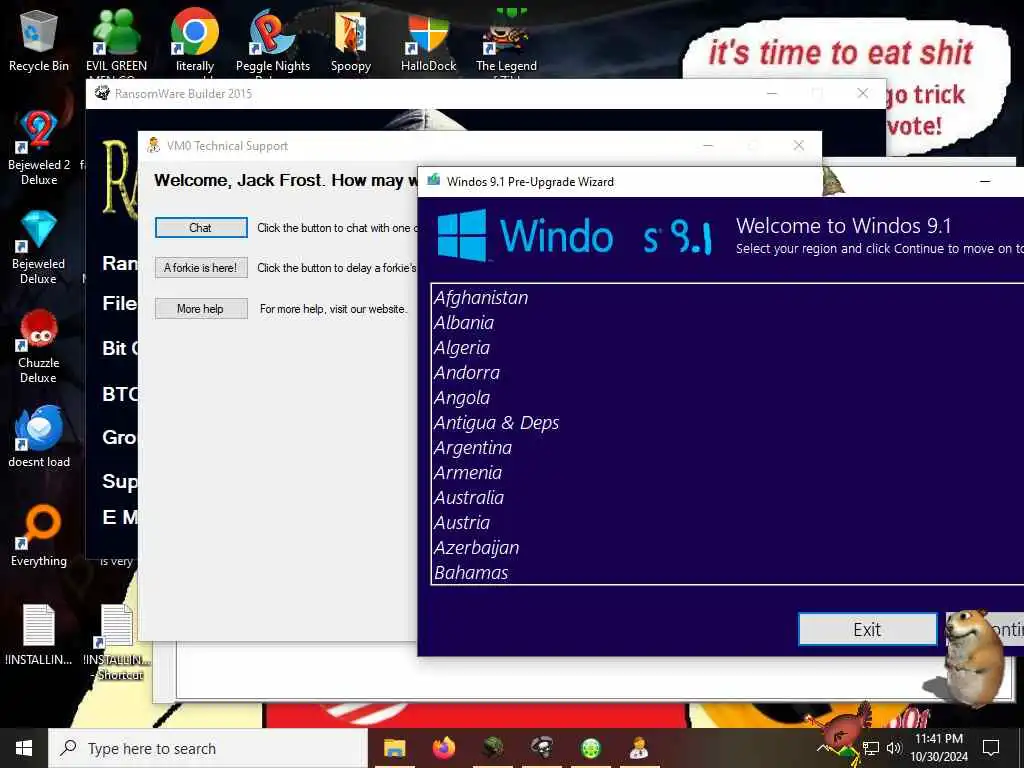Screen dimensions: 1024x768
Task: Click the VM0 Technical Support taskbar icon
Action: click(x=639, y=748)
